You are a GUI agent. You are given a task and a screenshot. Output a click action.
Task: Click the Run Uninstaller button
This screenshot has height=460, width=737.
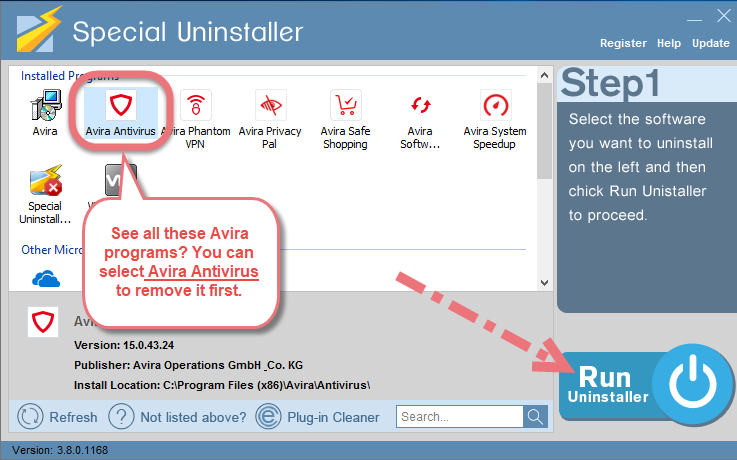click(x=646, y=385)
